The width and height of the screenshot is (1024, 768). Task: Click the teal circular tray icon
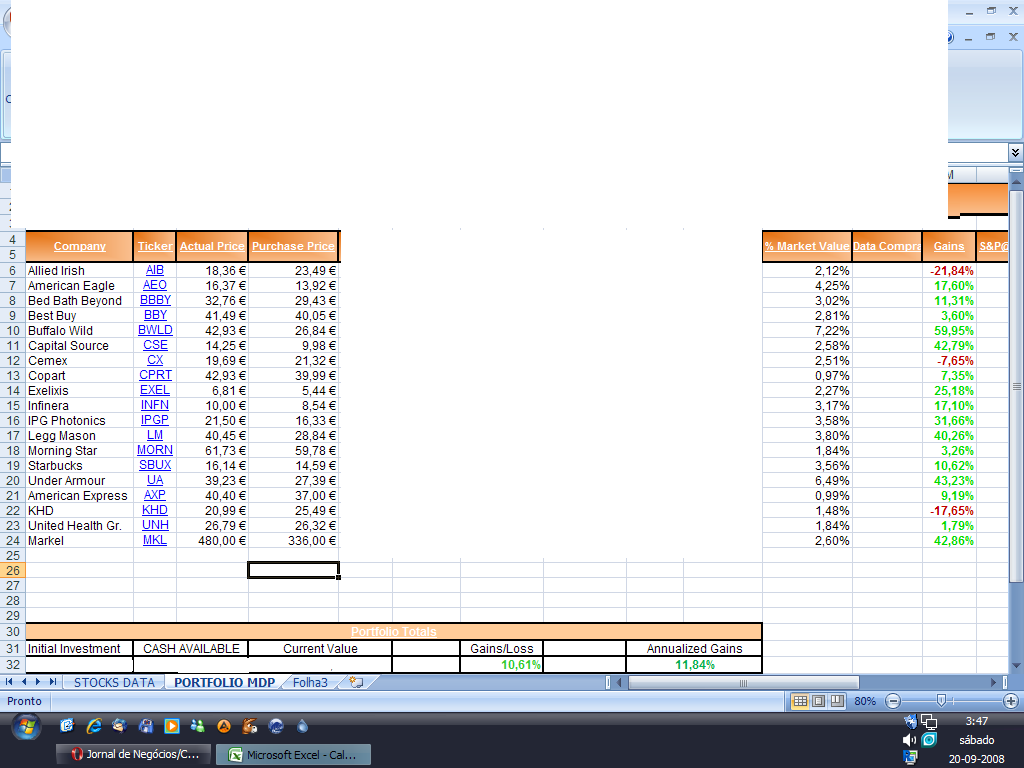(929, 740)
